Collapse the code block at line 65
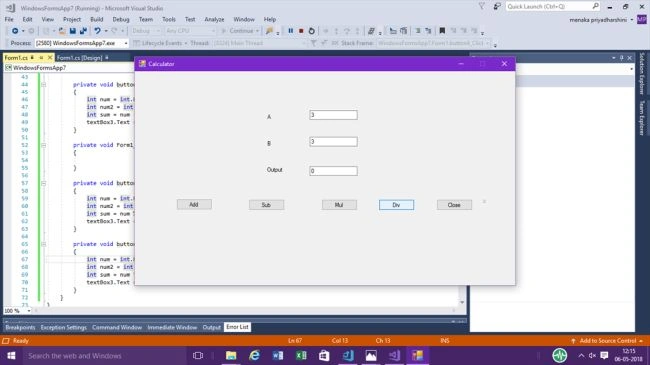Image resolution: width=650 pixels, height=365 pixels. point(44,244)
